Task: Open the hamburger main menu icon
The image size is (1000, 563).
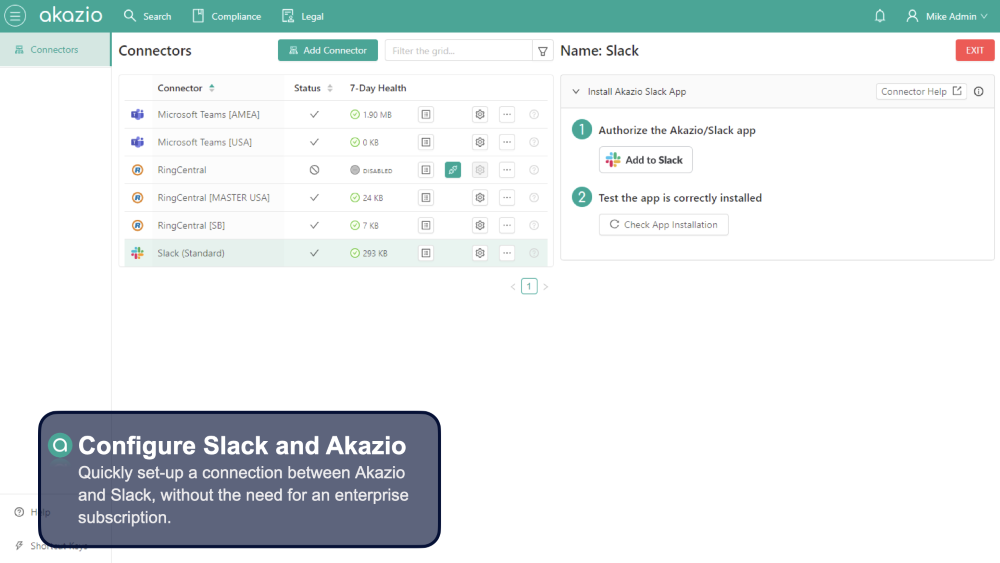Action: pos(15,15)
